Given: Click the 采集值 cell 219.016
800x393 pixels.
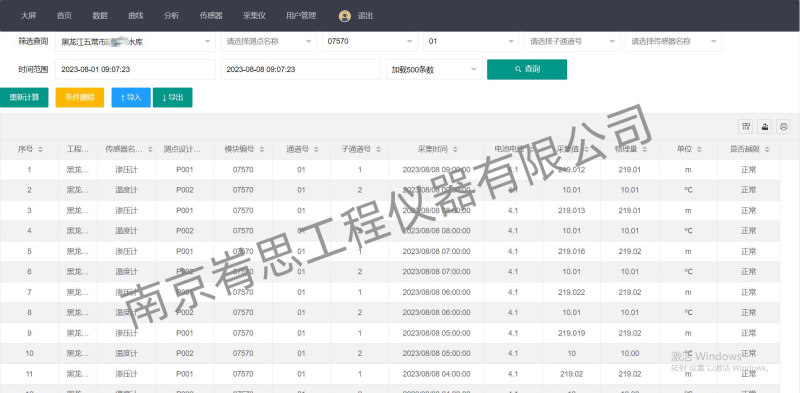Looking at the screenshot, I should click(571, 251).
